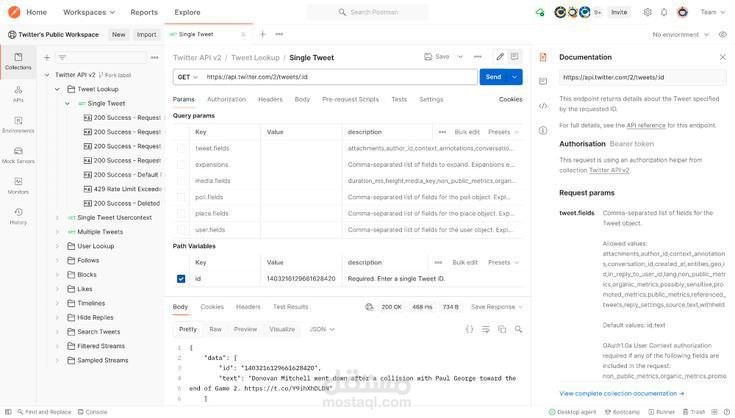The height and width of the screenshot is (418, 735).
Task: Click the collection filter icon
Action: click(62, 58)
